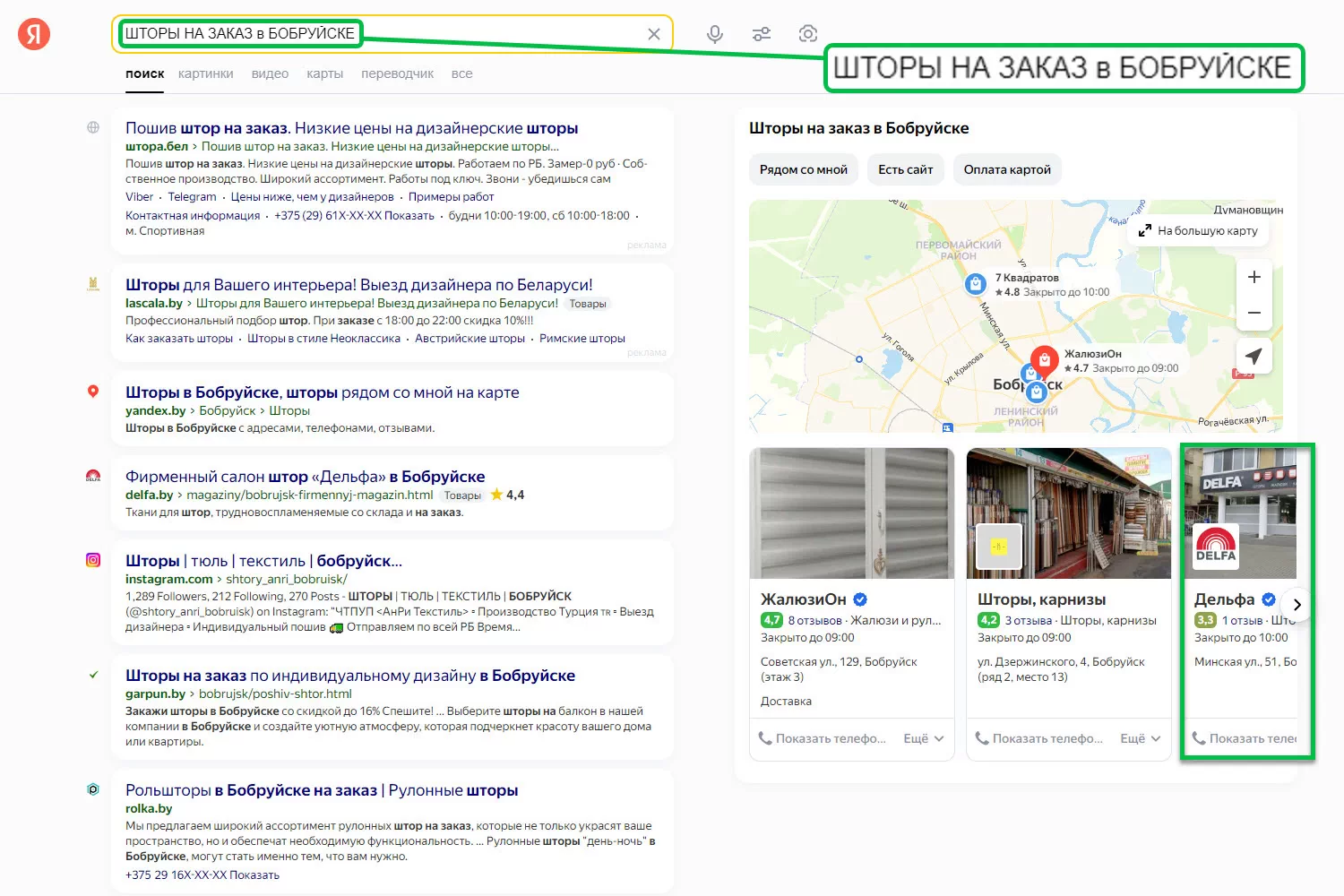Toggle the 'Есть сайт' filter chip
The width and height of the screenshot is (1344, 896).
pos(905,169)
